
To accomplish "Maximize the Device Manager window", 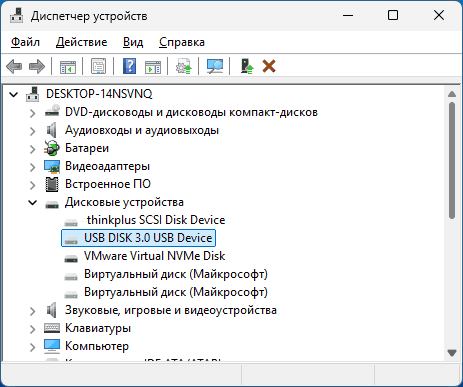I will (x=393, y=15).
